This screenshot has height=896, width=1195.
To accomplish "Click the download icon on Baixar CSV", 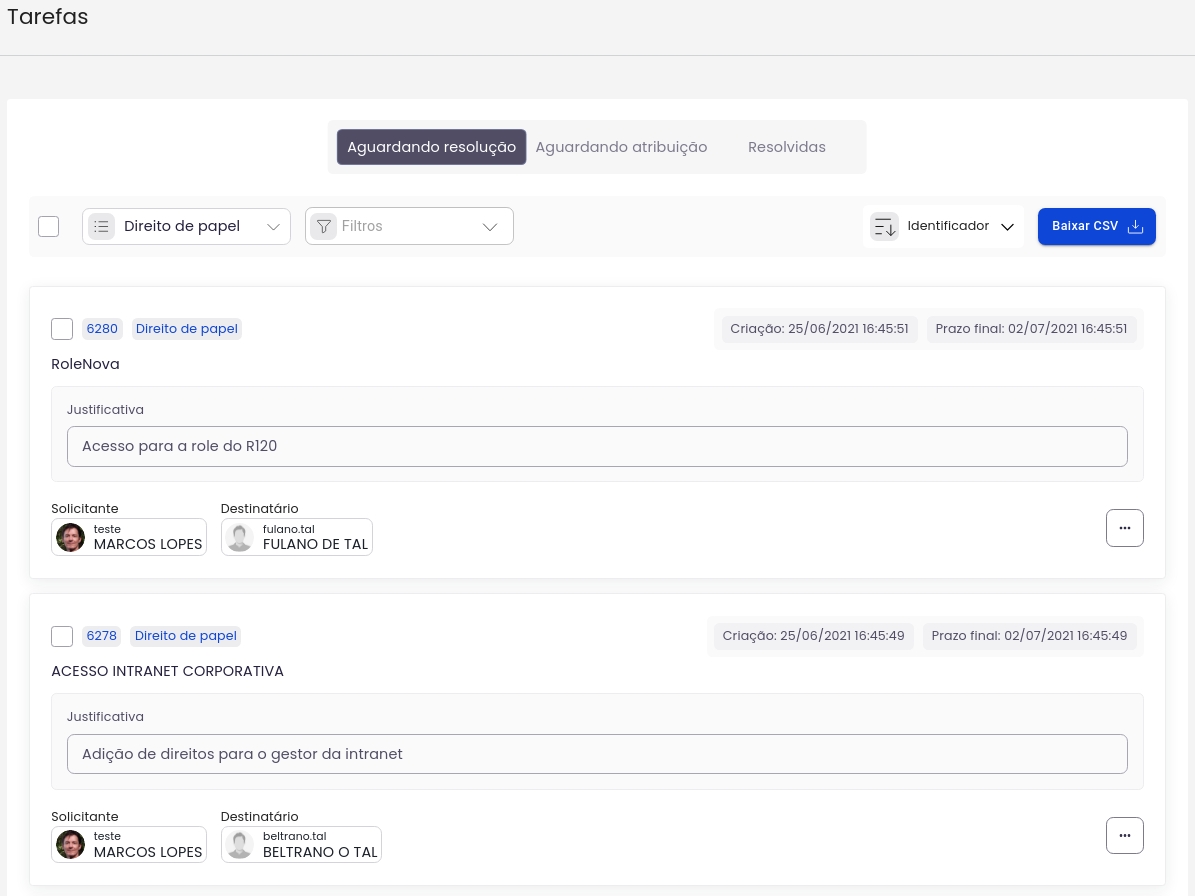I will pyautogui.click(x=1135, y=227).
